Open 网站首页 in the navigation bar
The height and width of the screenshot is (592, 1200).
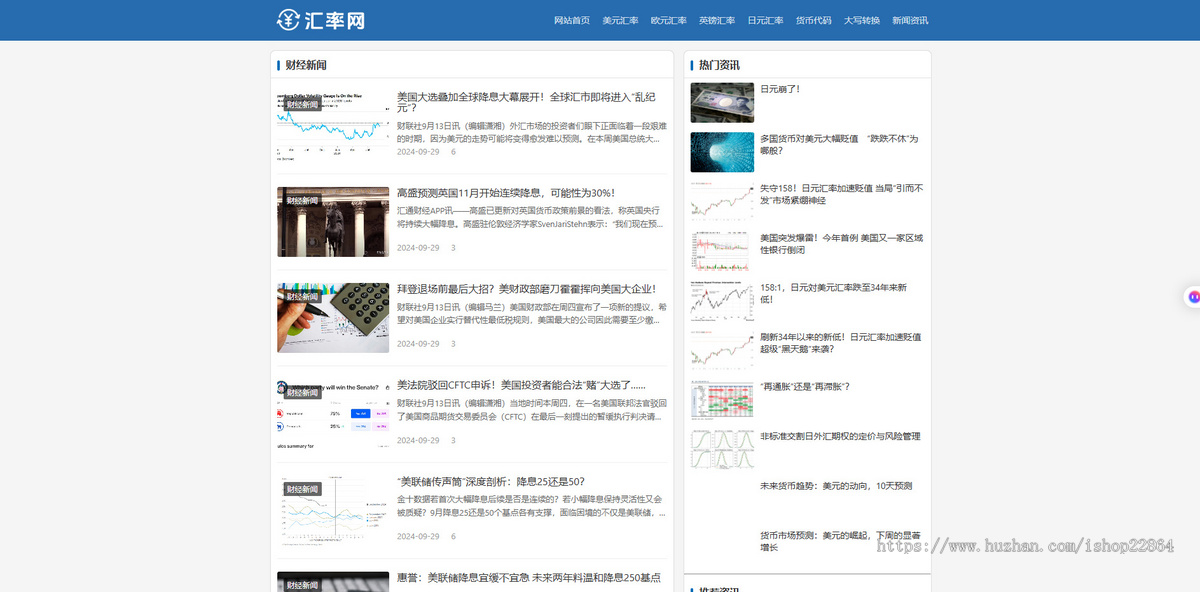click(572, 20)
